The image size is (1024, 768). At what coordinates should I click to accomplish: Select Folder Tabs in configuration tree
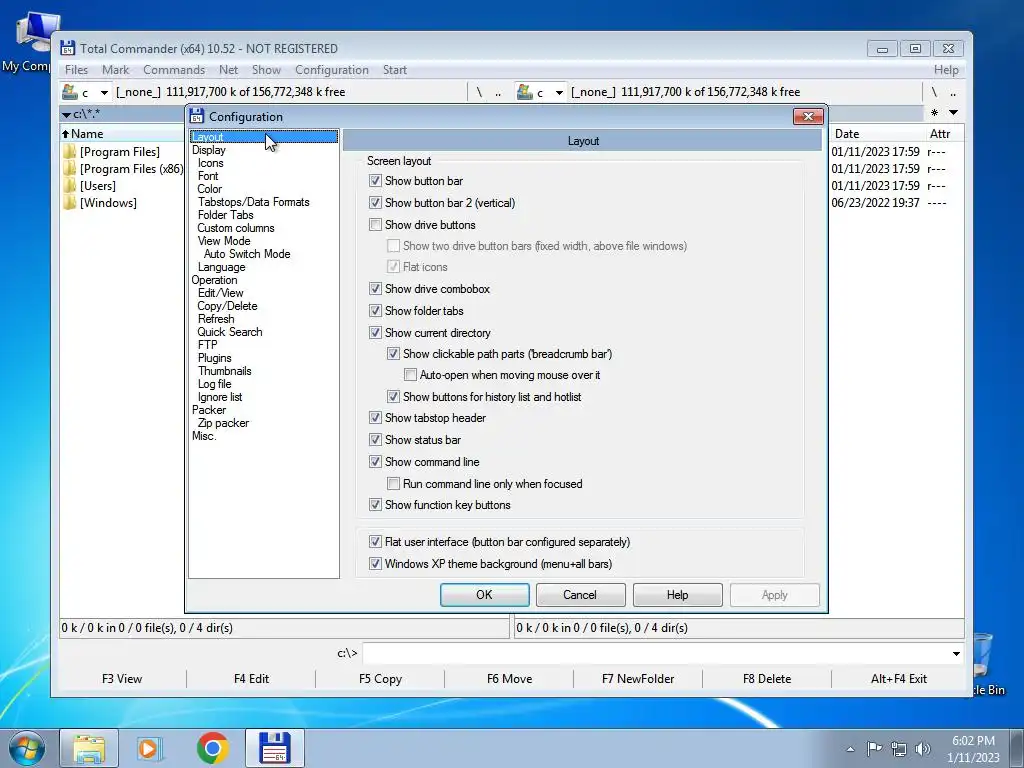pos(225,215)
